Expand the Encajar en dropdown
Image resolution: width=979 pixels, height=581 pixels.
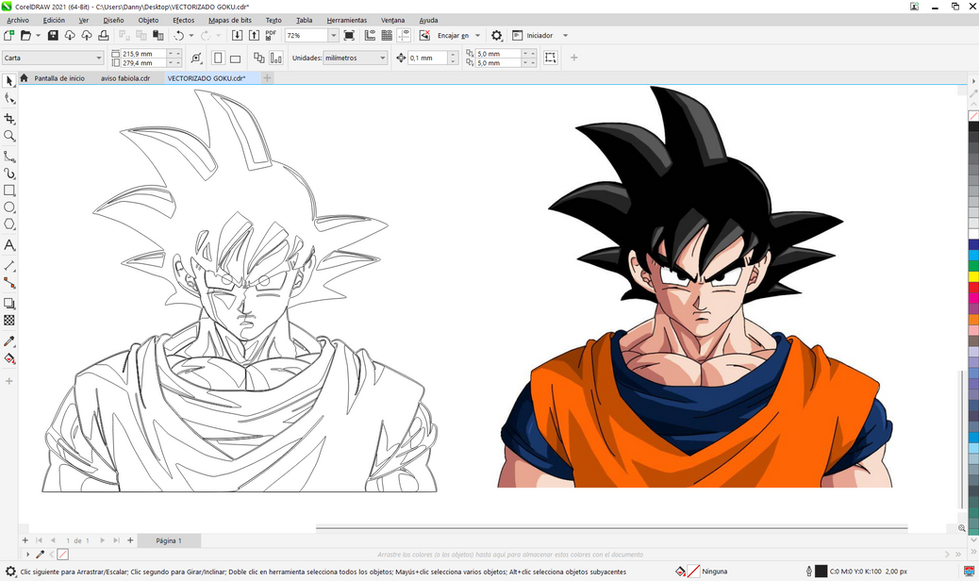478,36
